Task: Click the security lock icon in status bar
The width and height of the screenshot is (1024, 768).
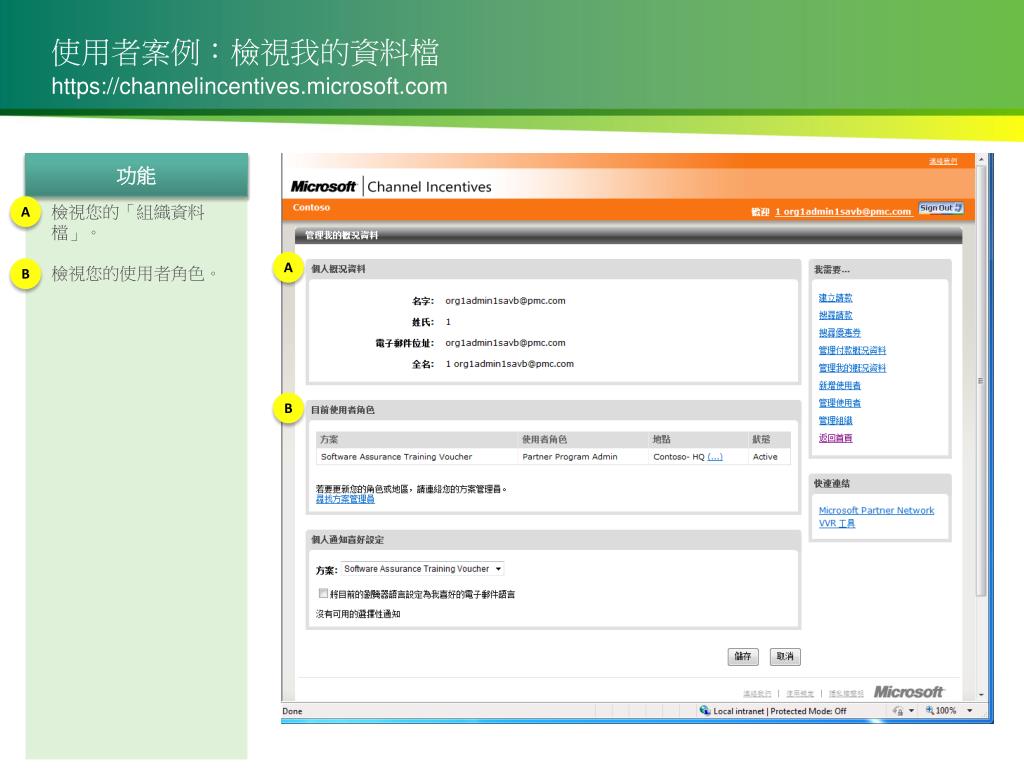Action: [898, 711]
